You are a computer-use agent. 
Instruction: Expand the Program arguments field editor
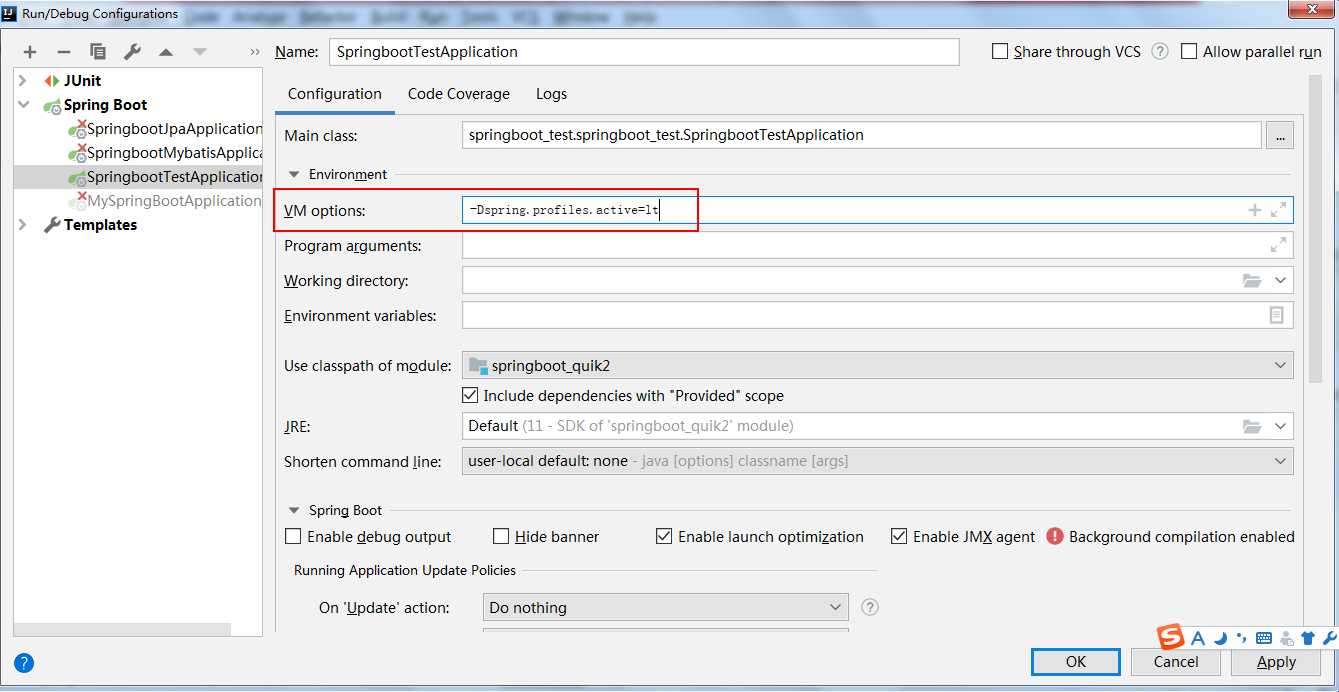coord(1278,245)
